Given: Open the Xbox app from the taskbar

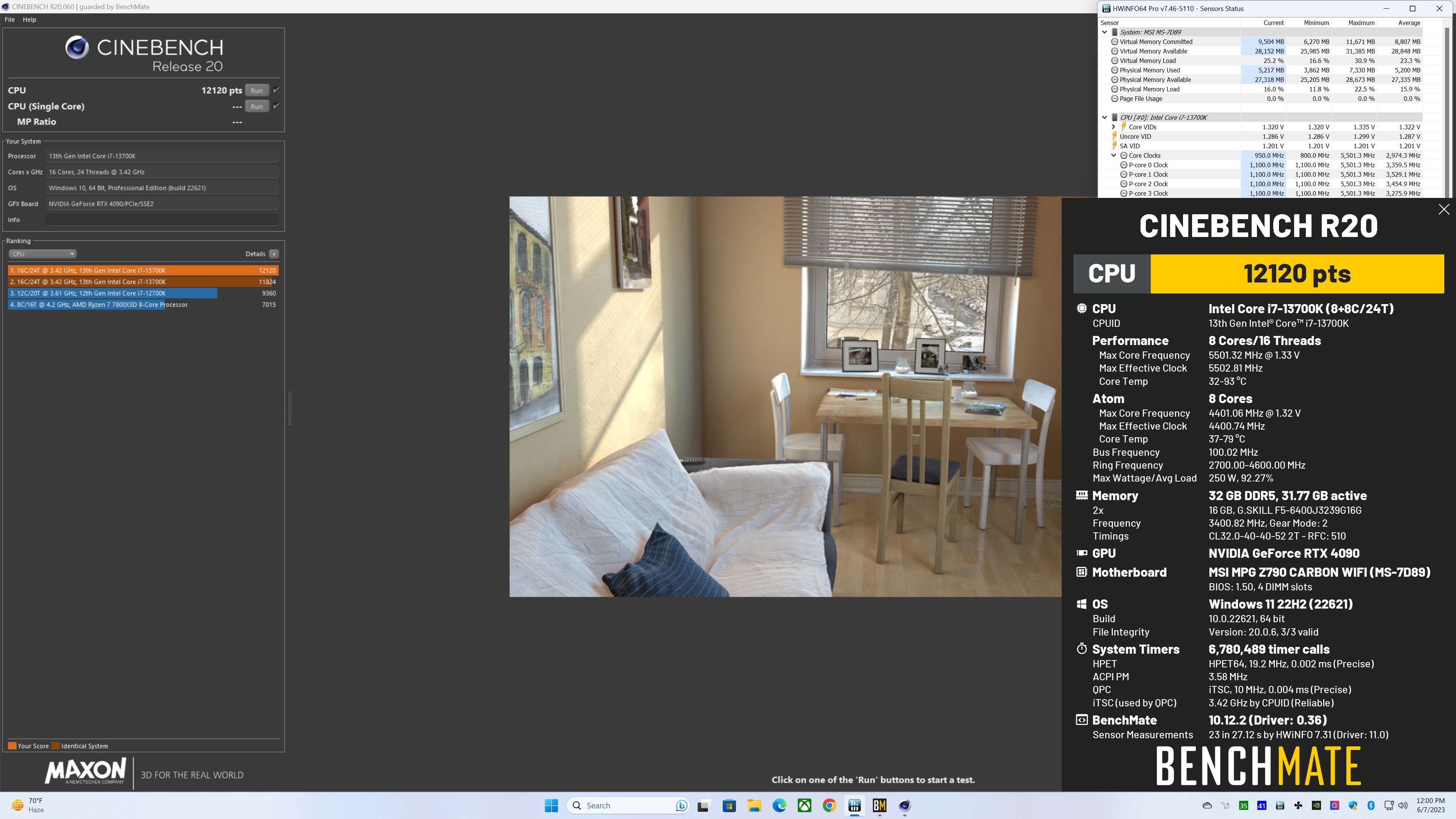Looking at the screenshot, I should tap(804, 805).
